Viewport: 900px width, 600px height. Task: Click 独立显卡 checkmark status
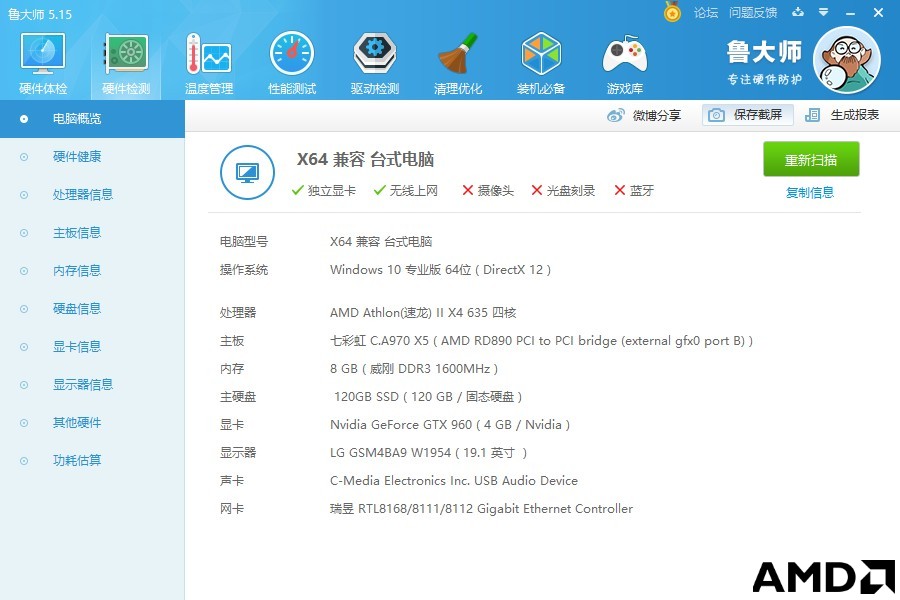pos(324,191)
